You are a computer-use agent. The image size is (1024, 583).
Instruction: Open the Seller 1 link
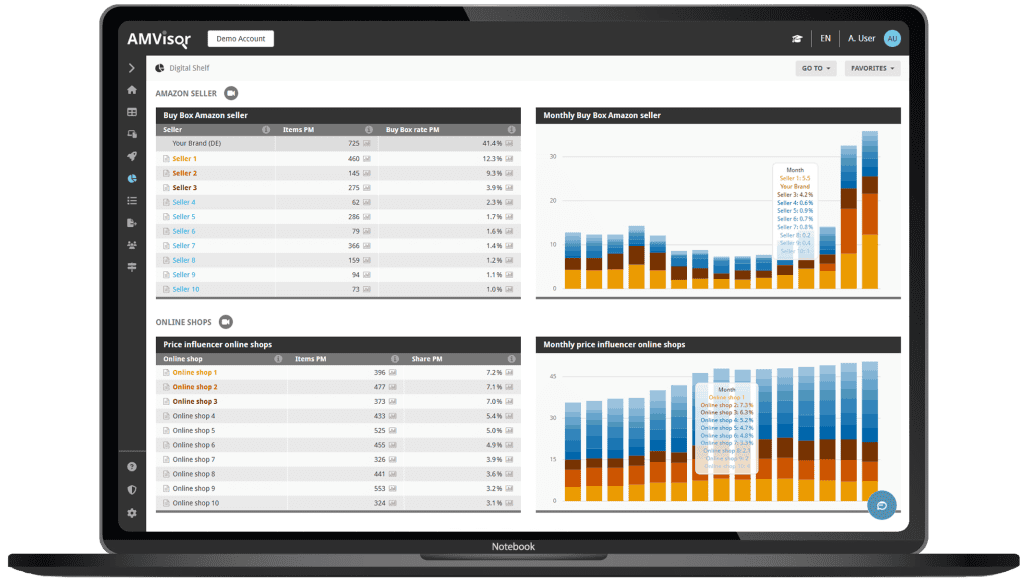click(x=184, y=159)
